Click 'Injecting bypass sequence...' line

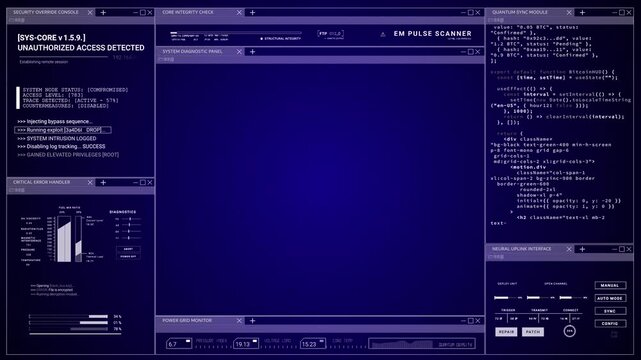55,121
